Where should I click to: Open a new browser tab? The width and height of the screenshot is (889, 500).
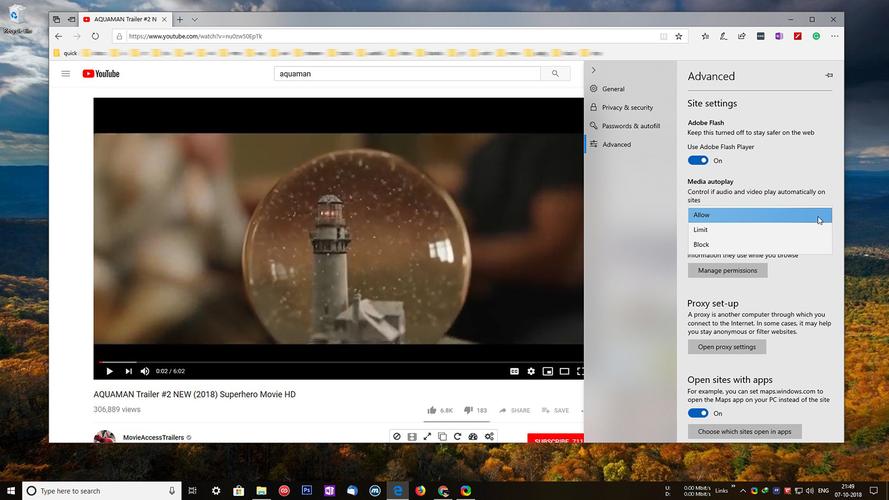click(x=180, y=19)
